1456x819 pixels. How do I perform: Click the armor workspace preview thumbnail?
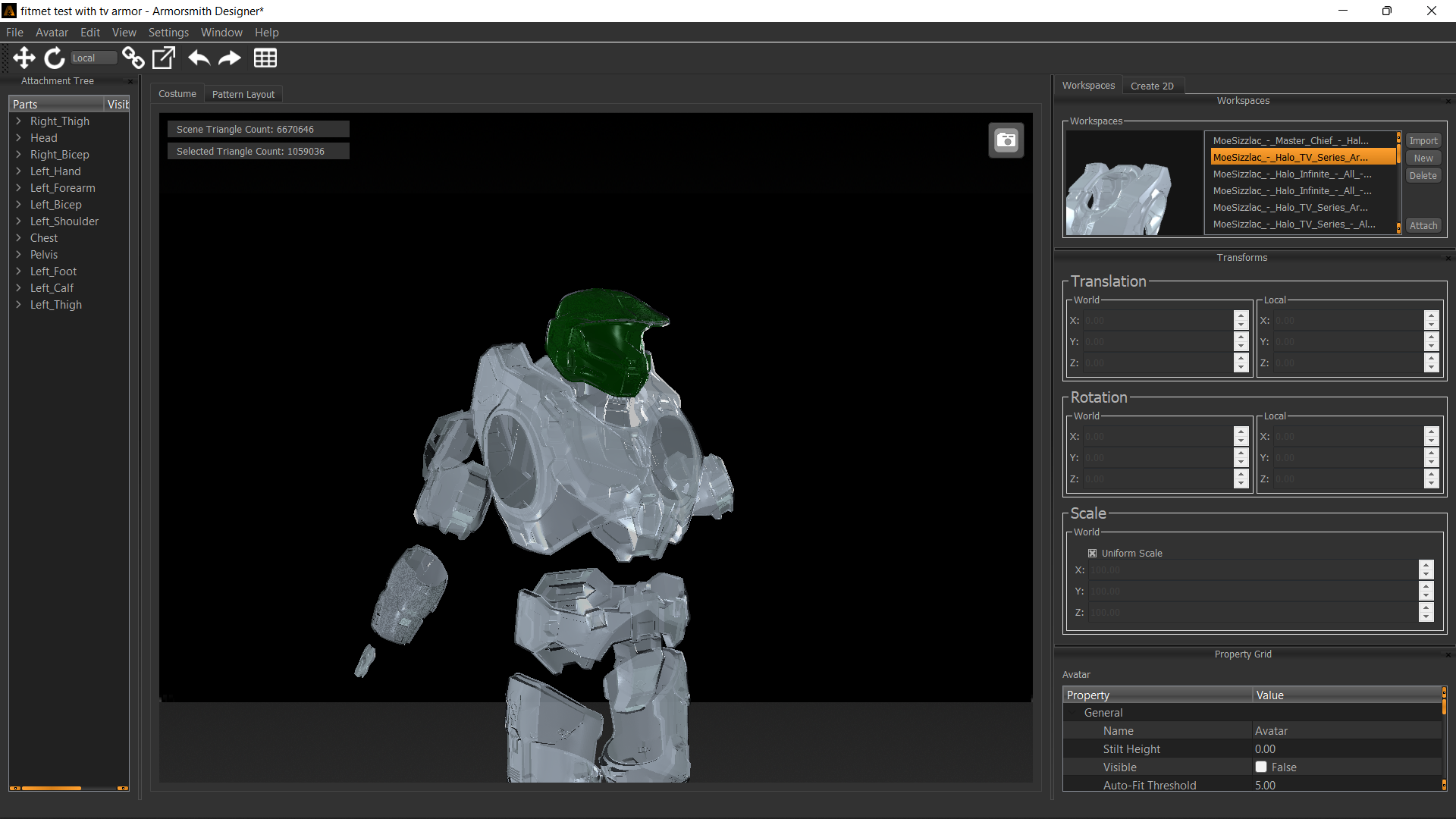tap(1133, 184)
